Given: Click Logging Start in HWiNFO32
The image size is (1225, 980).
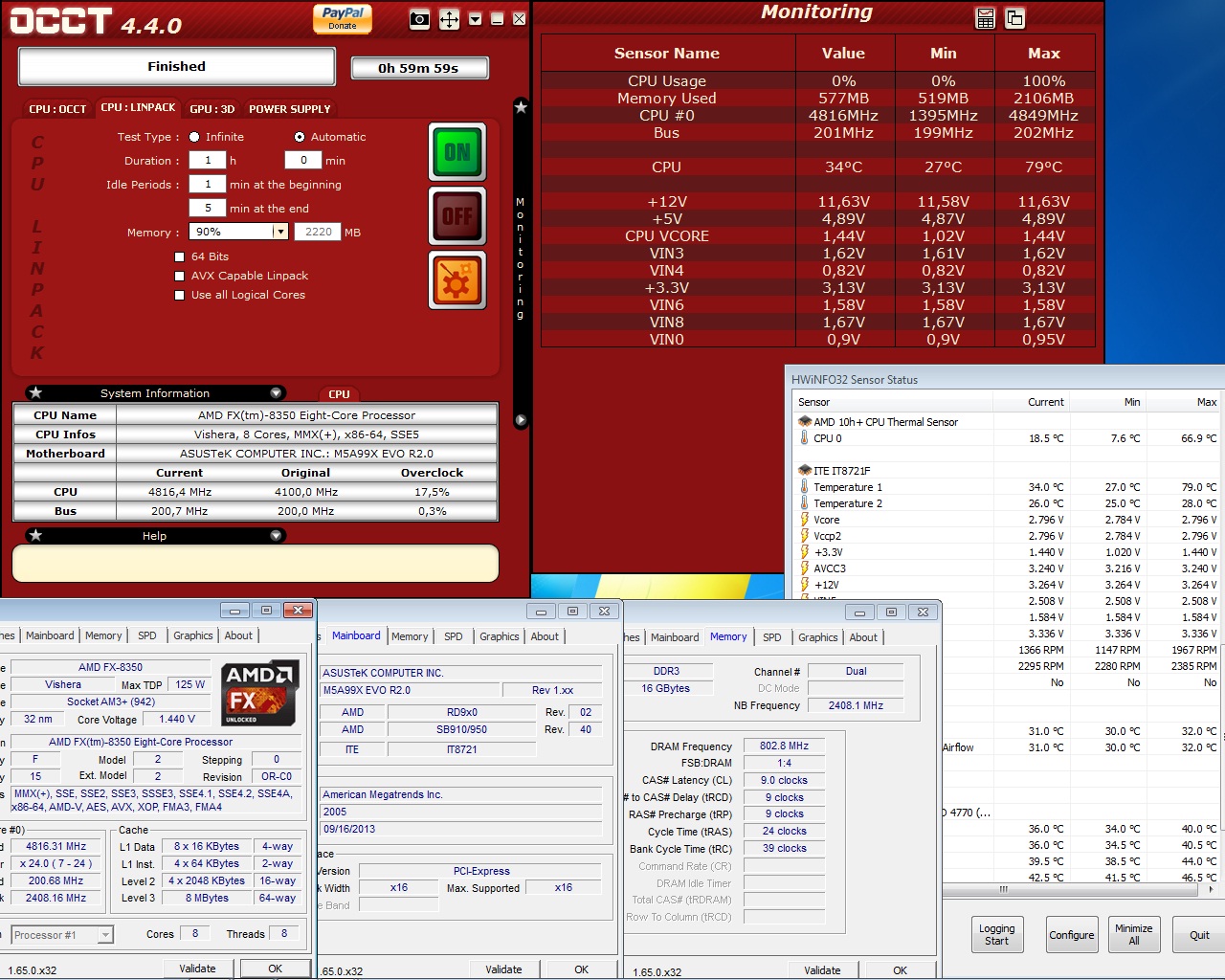Looking at the screenshot, I should point(996,935).
